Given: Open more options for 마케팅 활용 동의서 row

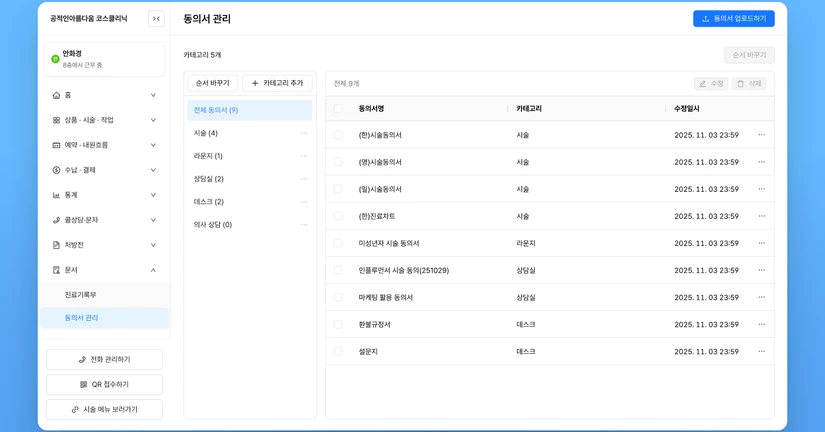Looking at the screenshot, I should click(761, 297).
